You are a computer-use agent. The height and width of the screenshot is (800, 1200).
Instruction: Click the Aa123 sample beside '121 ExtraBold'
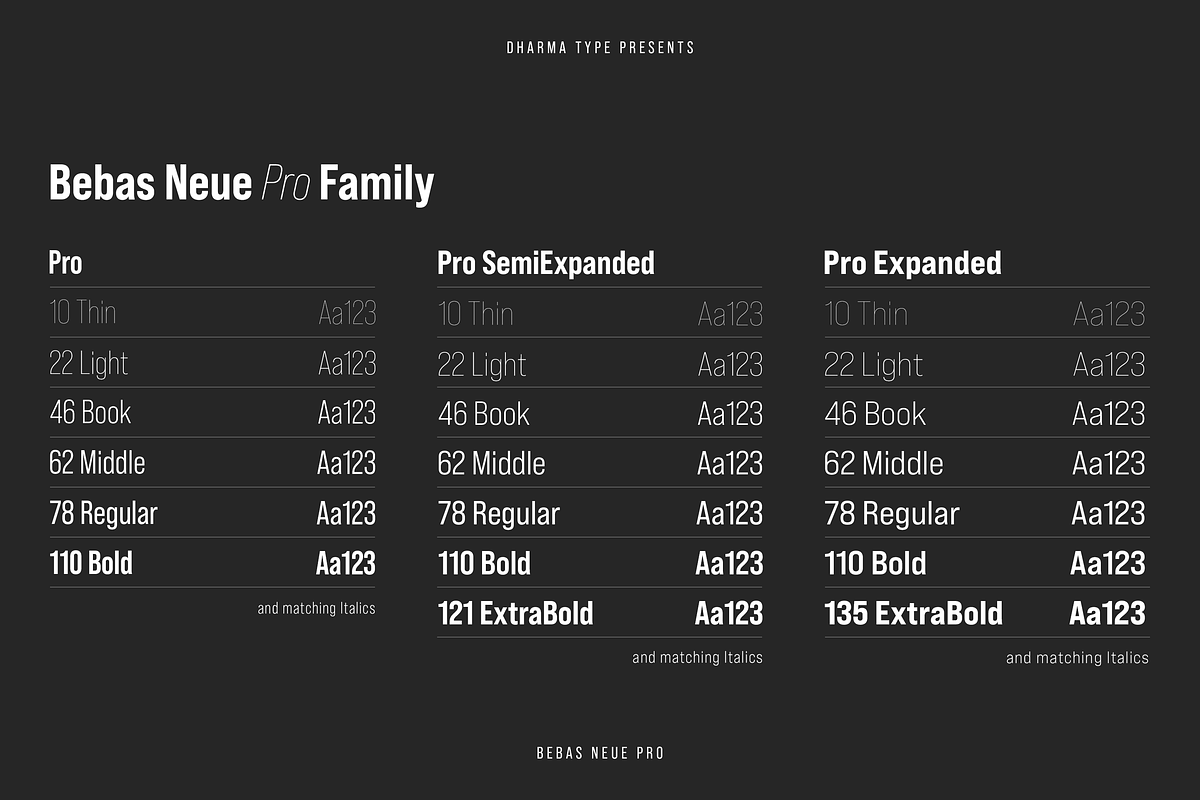[x=729, y=613]
